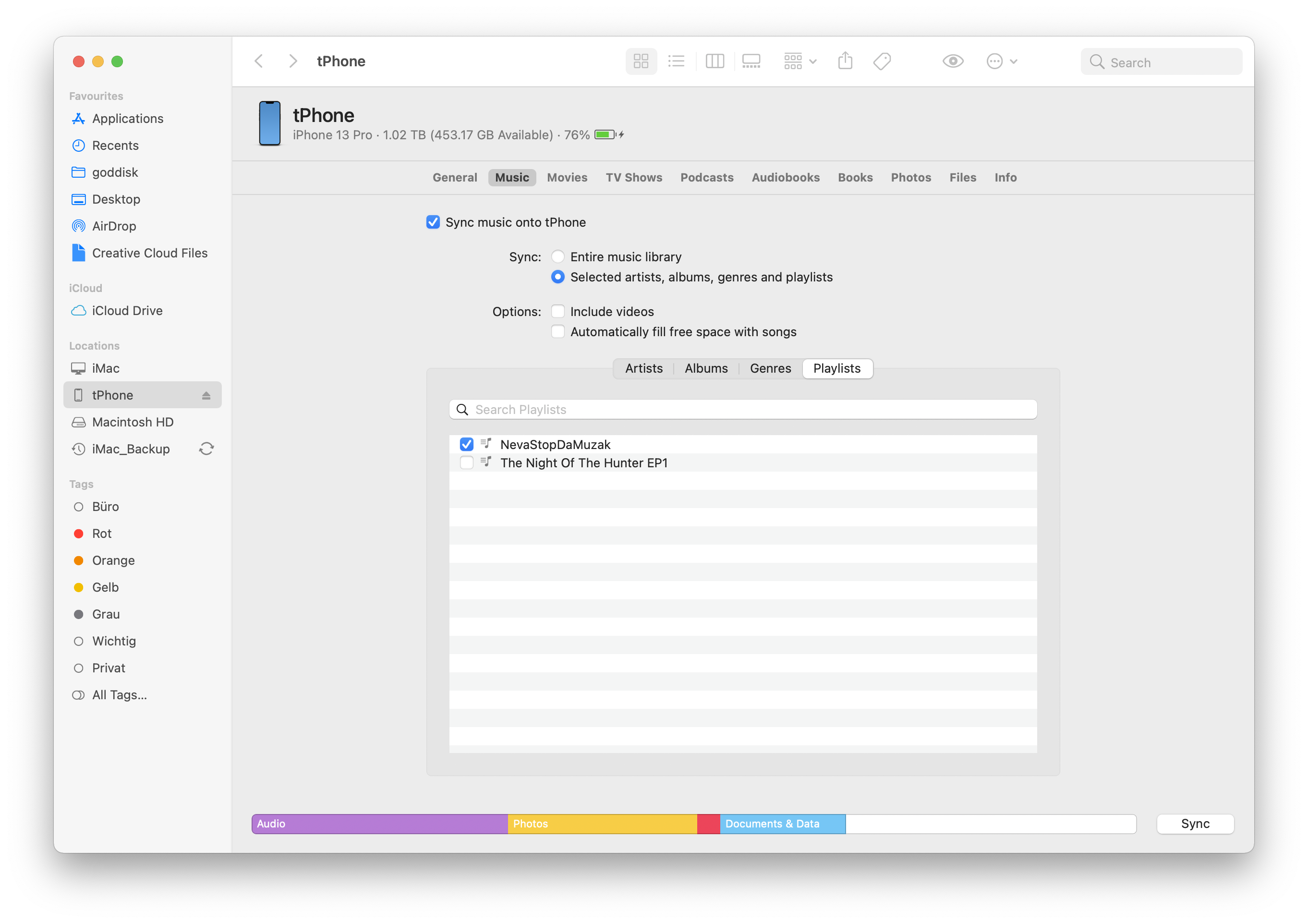1308x924 pixels.
Task: Click the Finder Search field
Action: click(1161, 61)
